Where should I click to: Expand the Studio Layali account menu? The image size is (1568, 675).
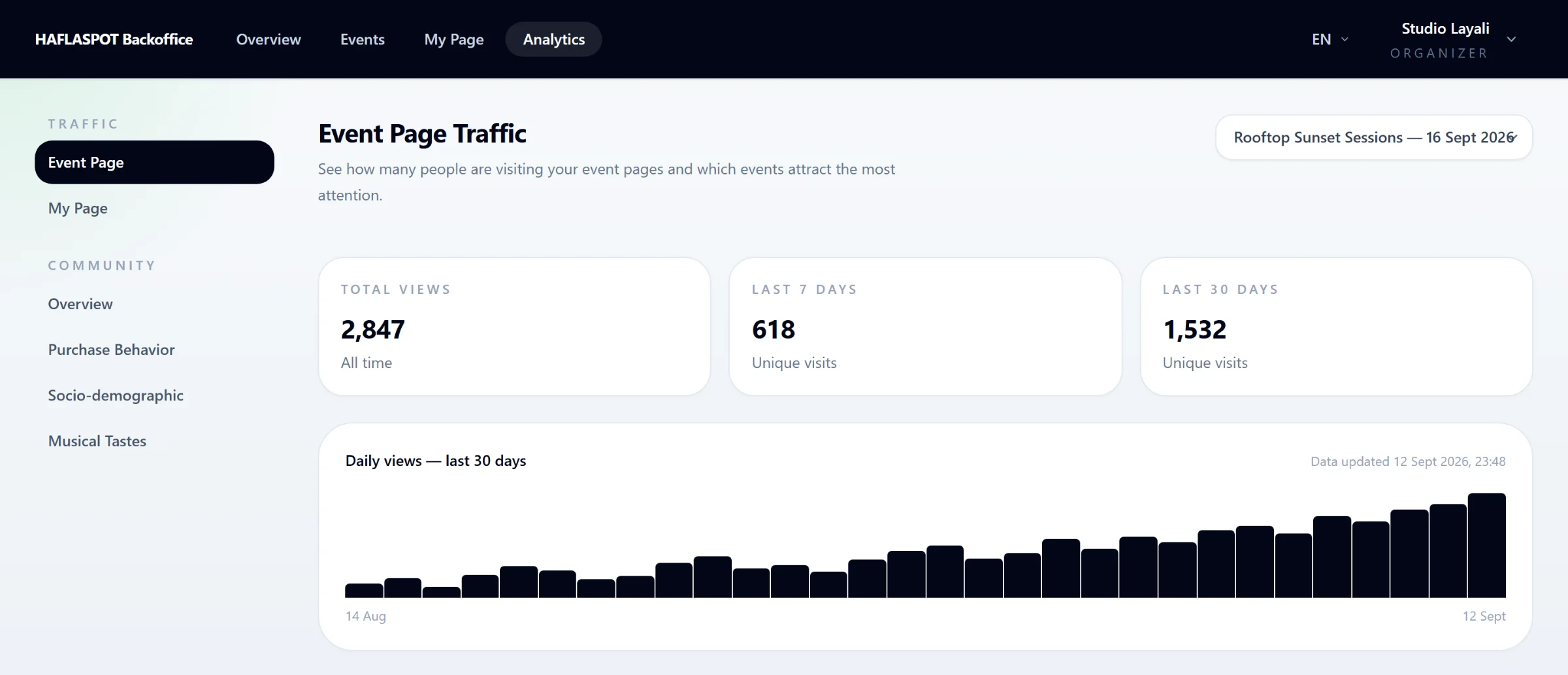(1452, 39)
